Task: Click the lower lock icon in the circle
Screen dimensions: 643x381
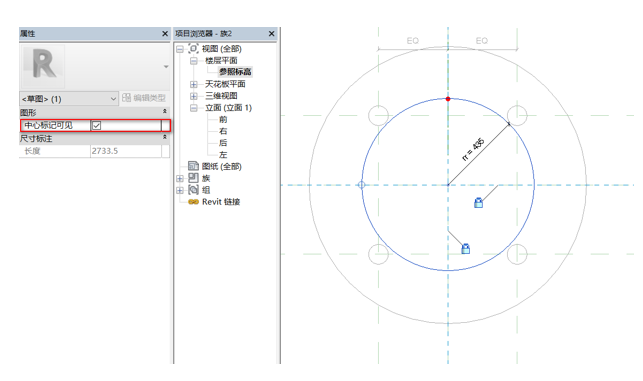Action: pyautogui.click(x=465, y=249)
